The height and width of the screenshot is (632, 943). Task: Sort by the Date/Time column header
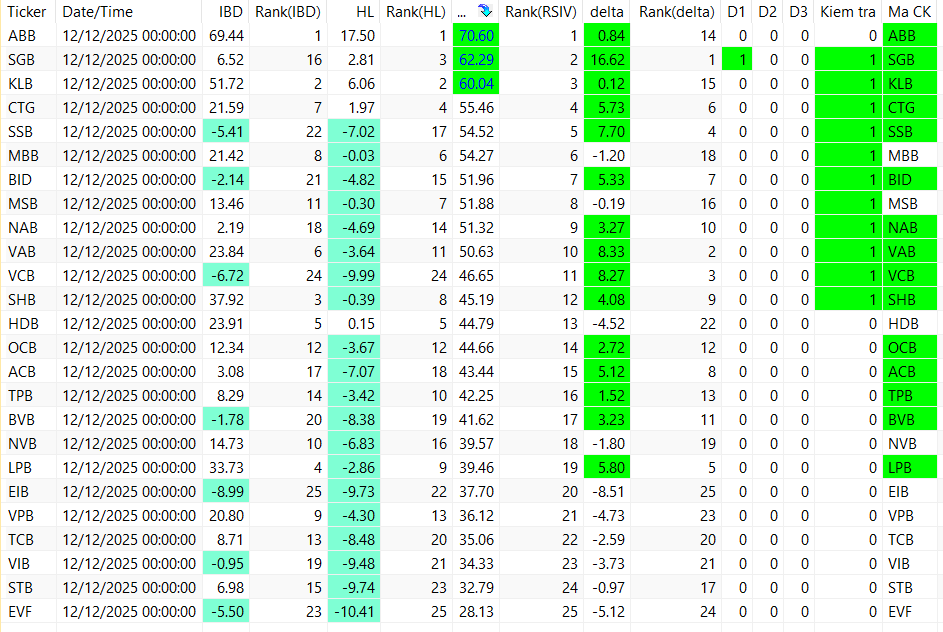(98, 11)
